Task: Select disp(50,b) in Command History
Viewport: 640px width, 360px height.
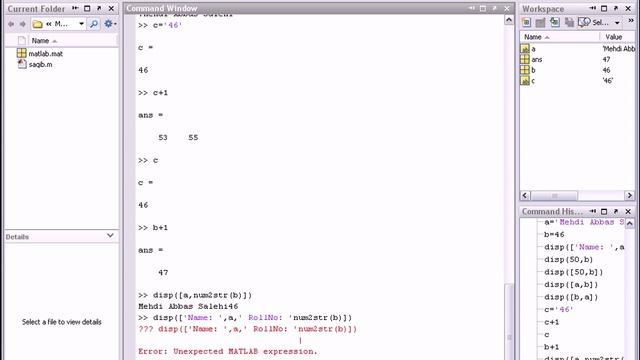Action: [569, 260]
